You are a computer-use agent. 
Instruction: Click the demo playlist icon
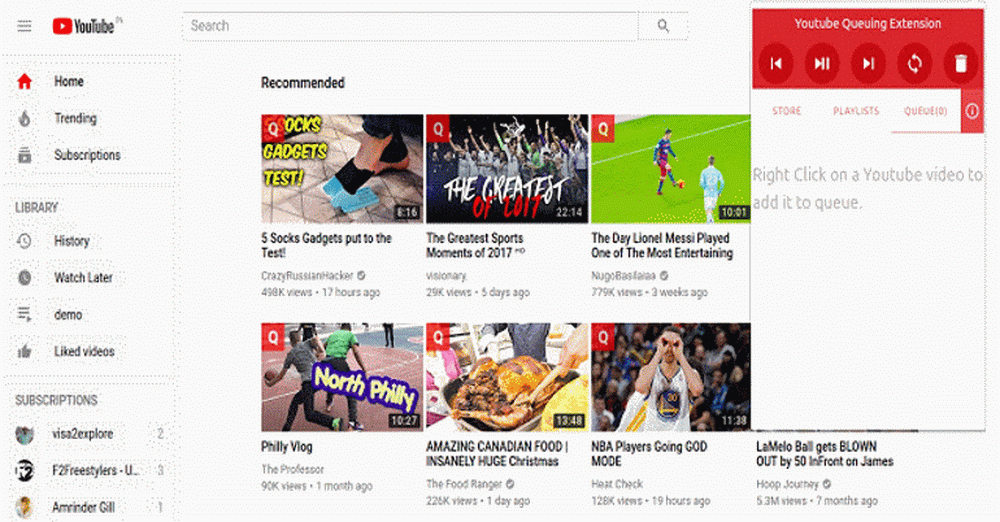(x=24, y=315)
